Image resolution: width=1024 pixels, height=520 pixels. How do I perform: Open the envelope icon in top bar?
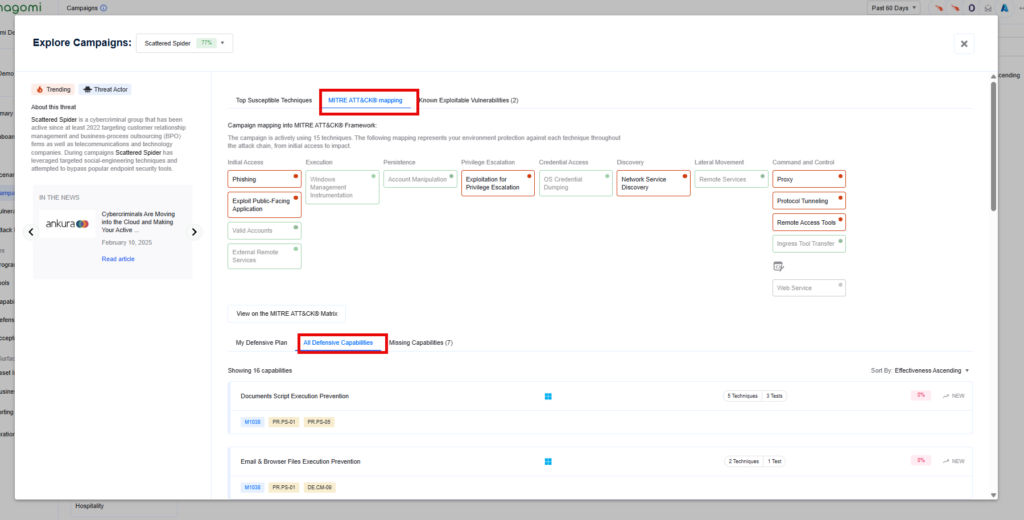[988, 8]
